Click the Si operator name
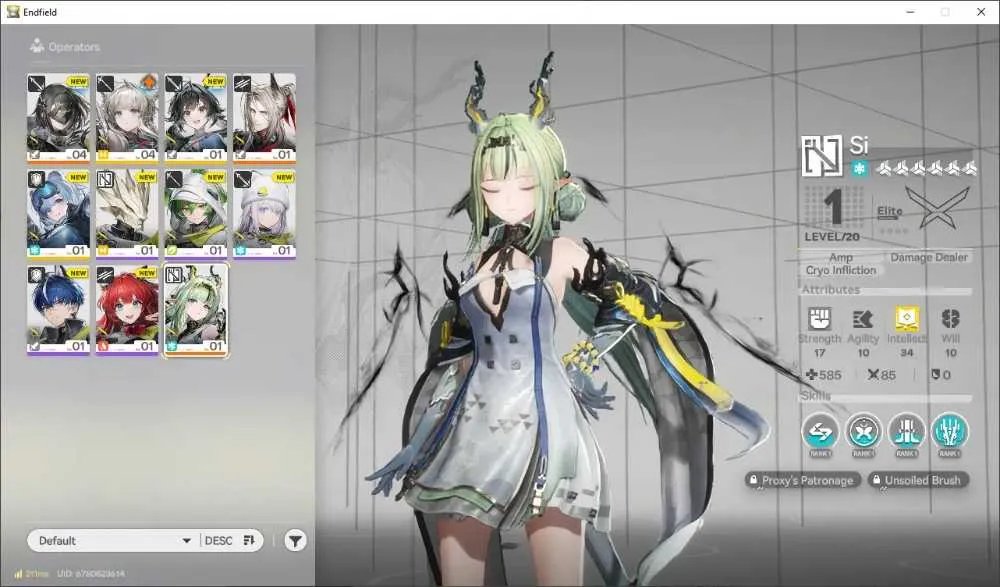 (x=859, y=145)
